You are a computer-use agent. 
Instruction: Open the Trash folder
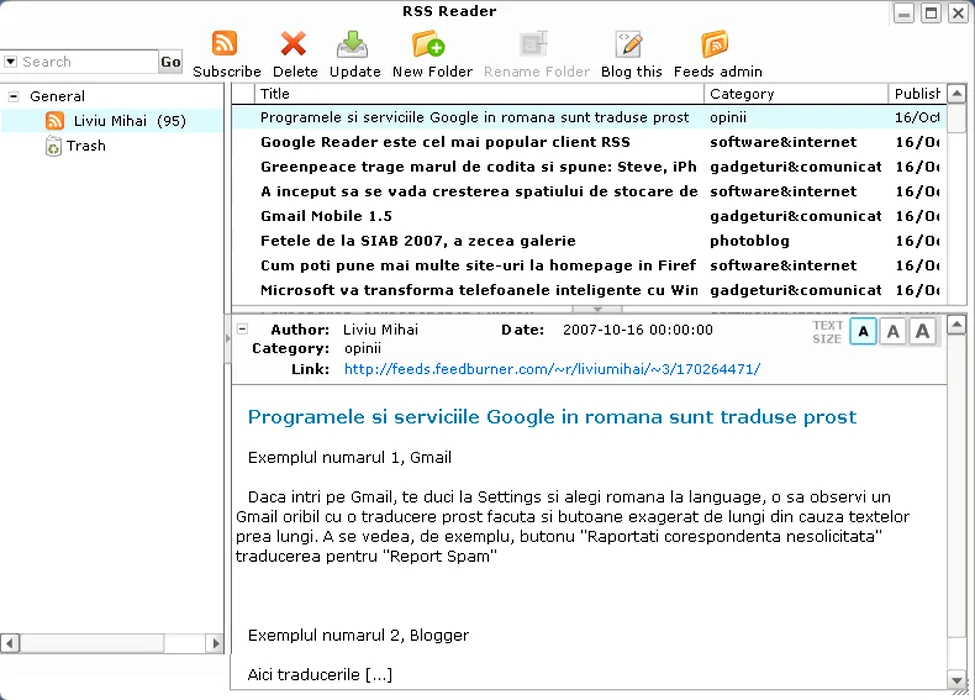[85, 146]
